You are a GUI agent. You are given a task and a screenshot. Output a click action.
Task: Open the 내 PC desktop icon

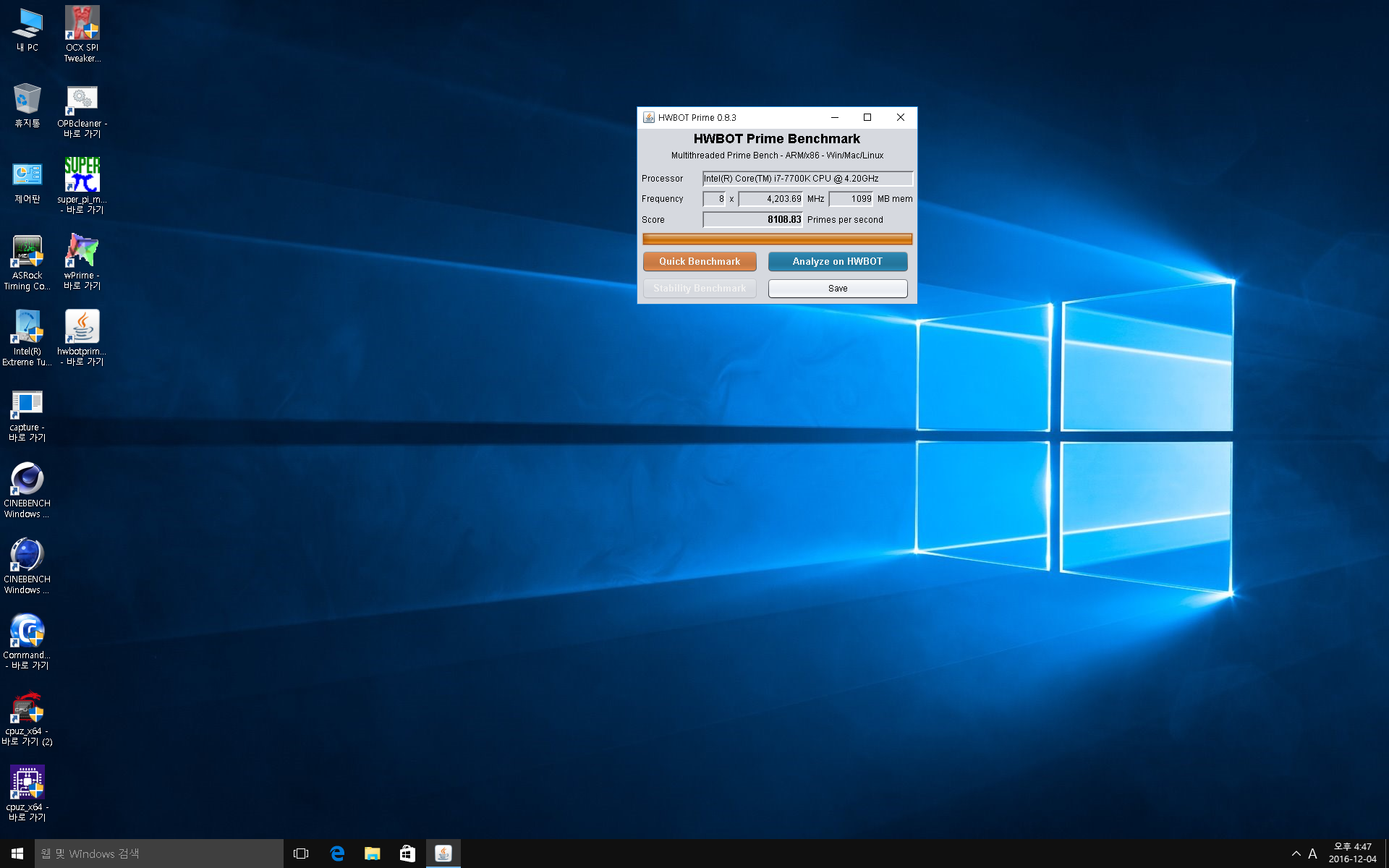click(x=27, y=30)
